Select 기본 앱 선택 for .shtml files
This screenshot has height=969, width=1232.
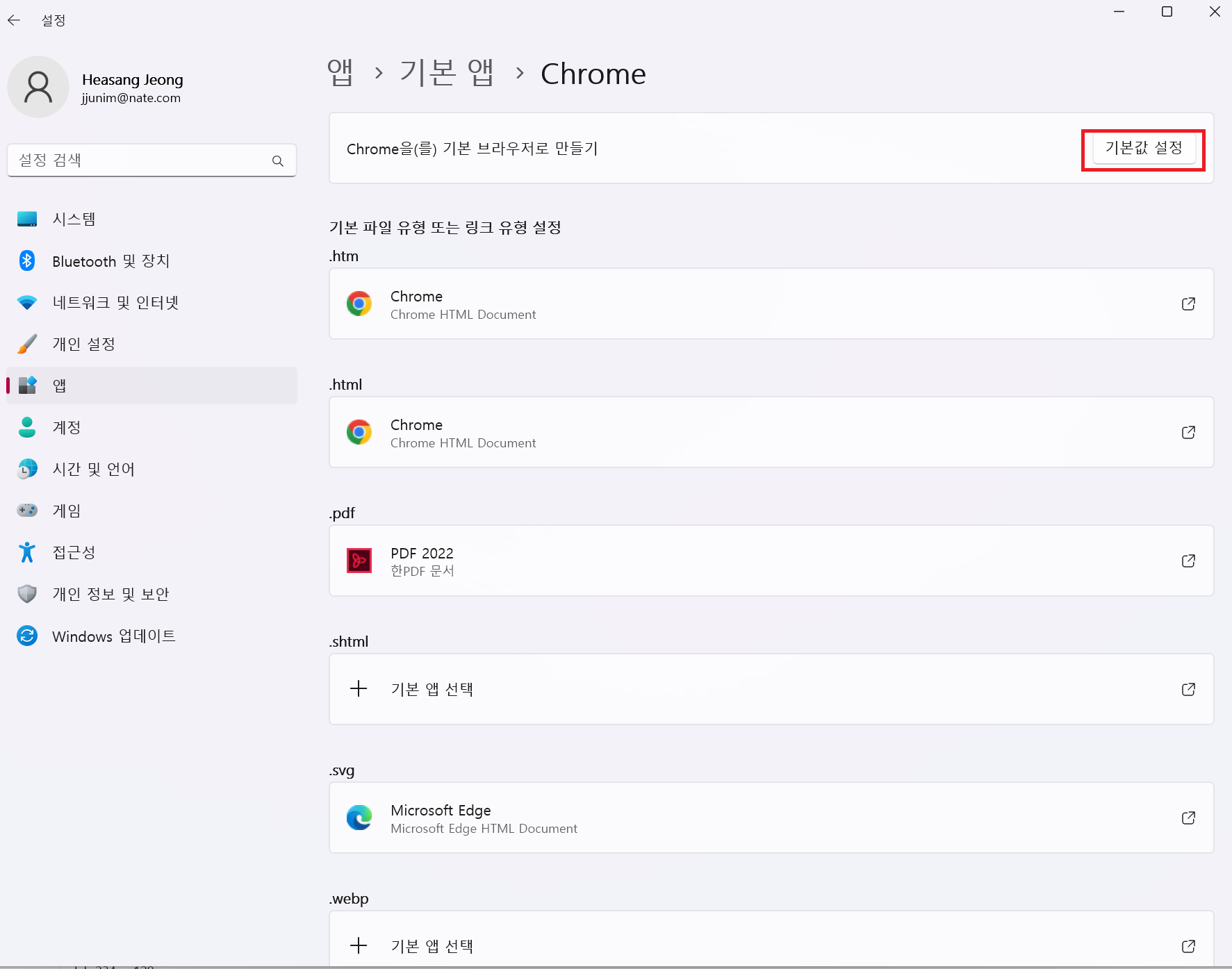pyautogui.click(x=771, y=689)
